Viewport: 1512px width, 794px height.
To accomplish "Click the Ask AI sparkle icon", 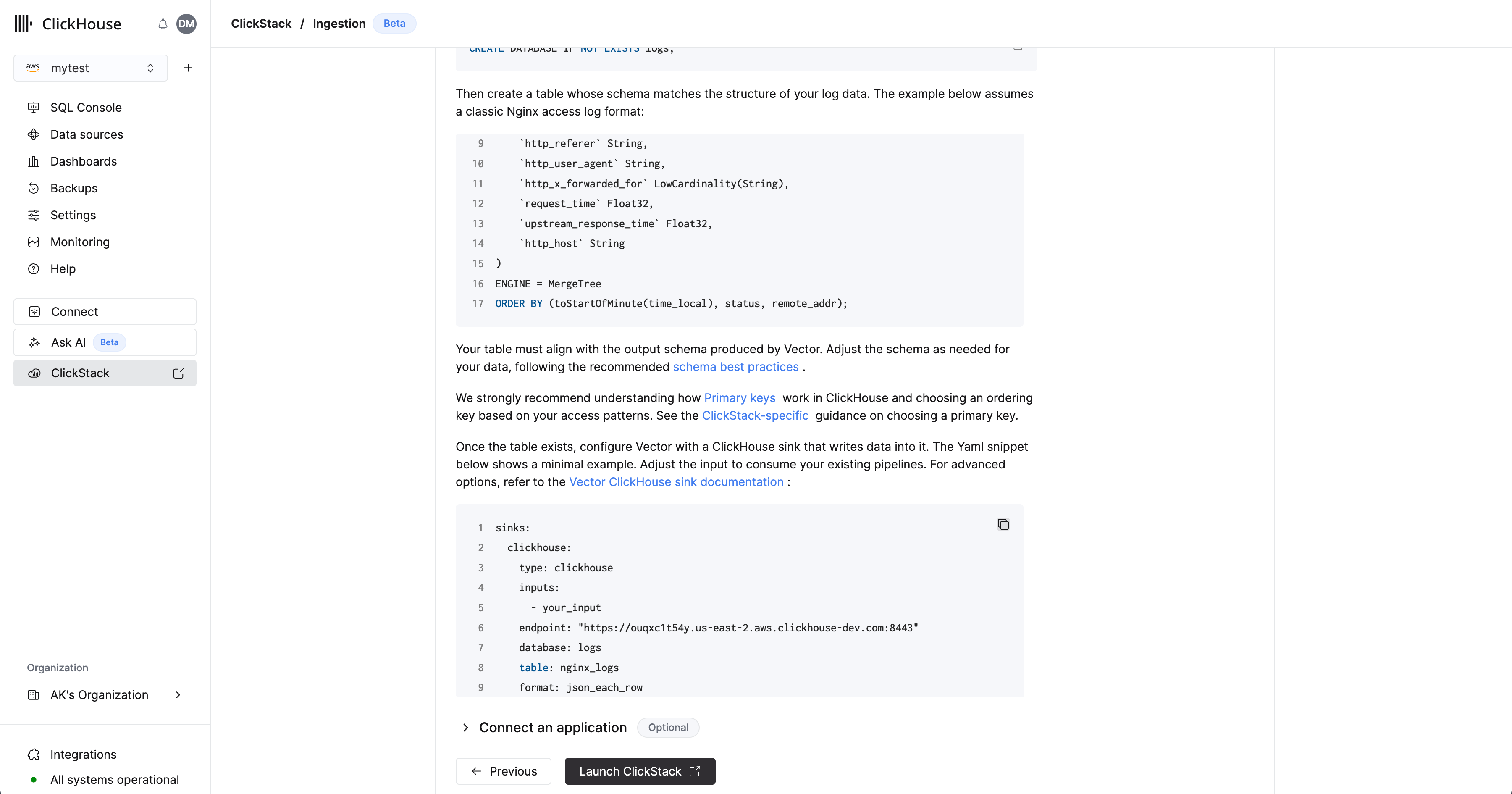I will tap(34, 342).
